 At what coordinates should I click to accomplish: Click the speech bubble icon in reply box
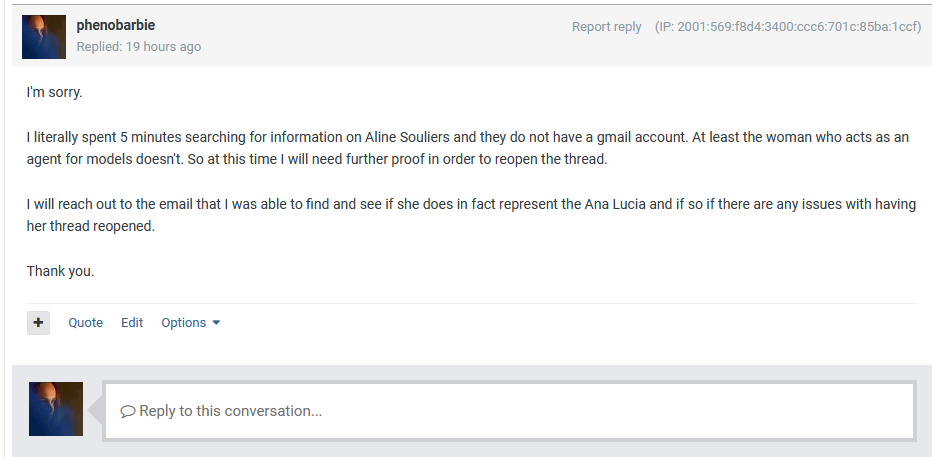(x=127, y=411)
